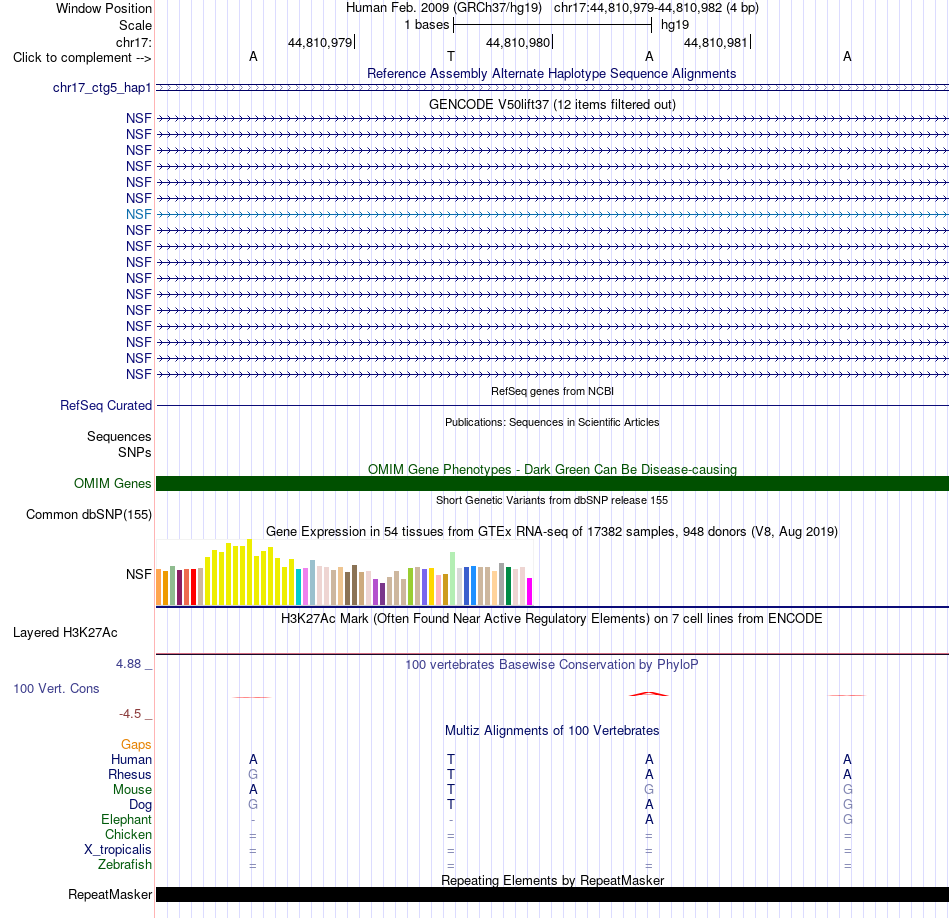950x918 pixels.
Task: Click the 44,810,979 position marker
Action: 320,42
